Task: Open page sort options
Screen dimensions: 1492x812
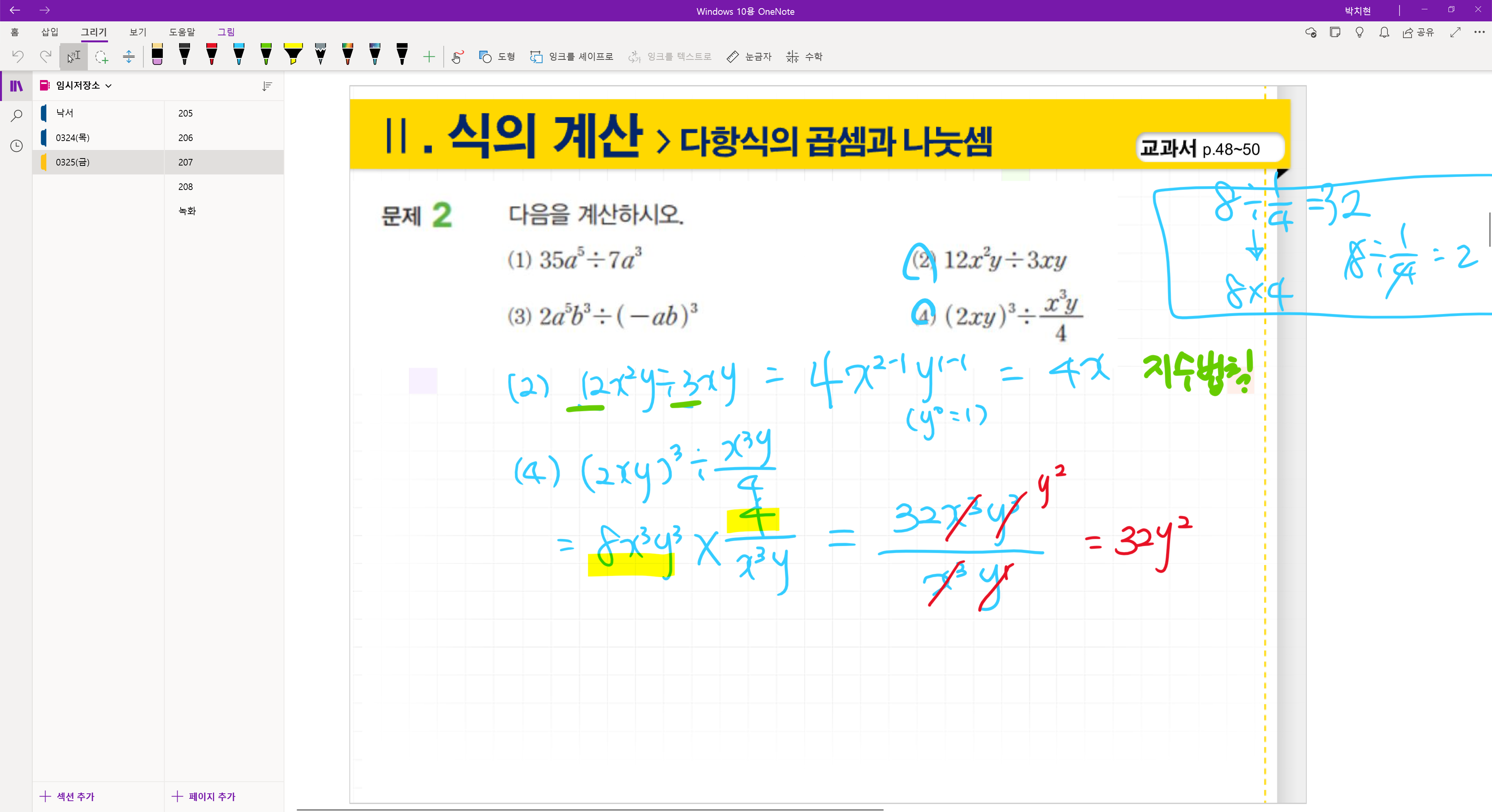Action: click(267, 86)
